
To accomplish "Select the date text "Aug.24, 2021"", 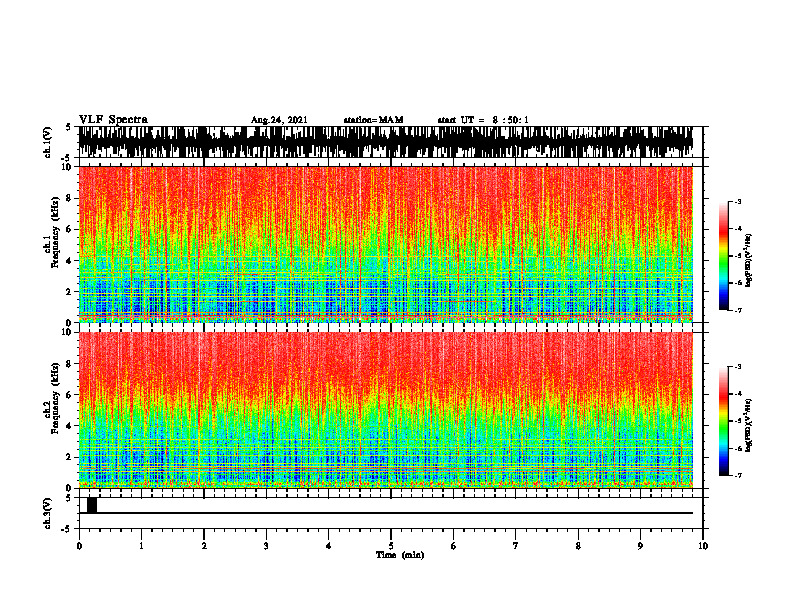I will (x=279, y=120).
